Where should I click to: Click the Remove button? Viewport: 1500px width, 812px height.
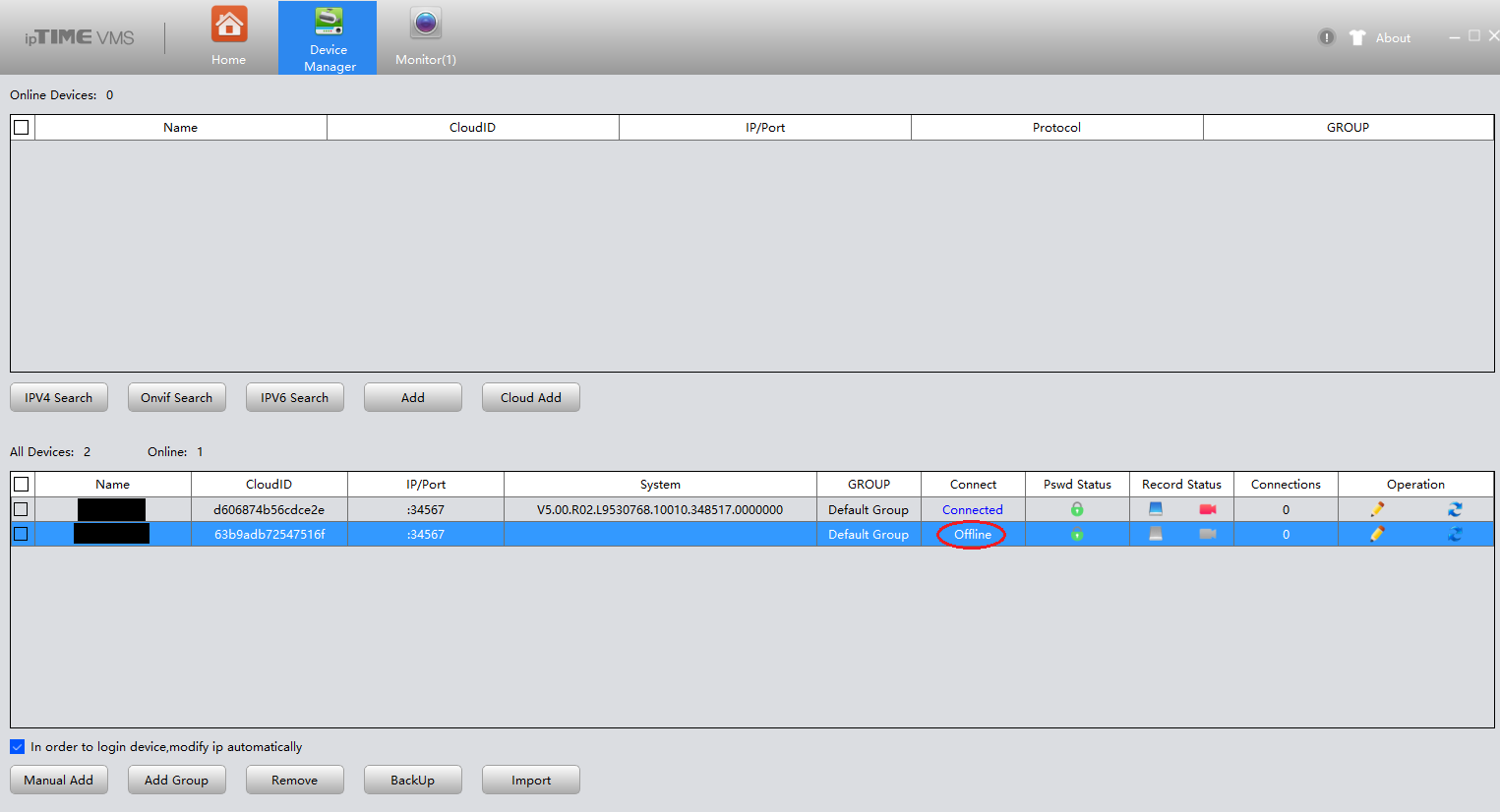click(295, 780)
